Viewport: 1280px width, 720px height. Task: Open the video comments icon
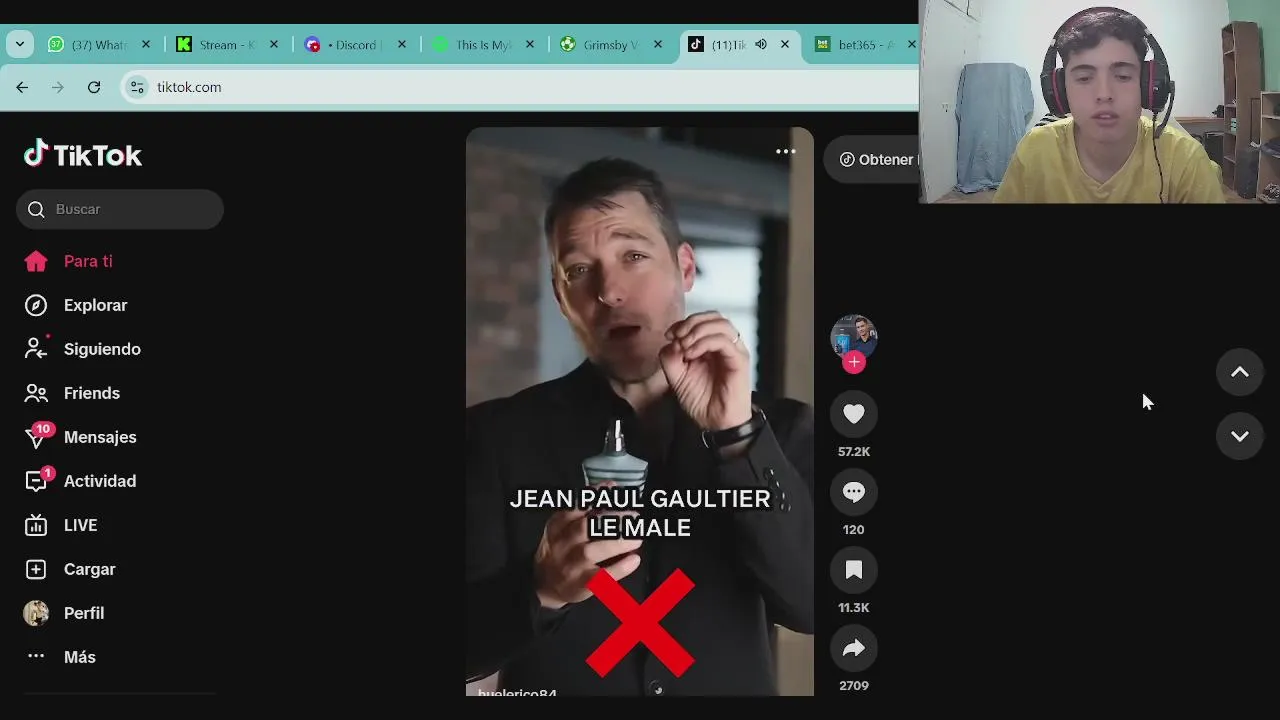click(x=854, y=492)
